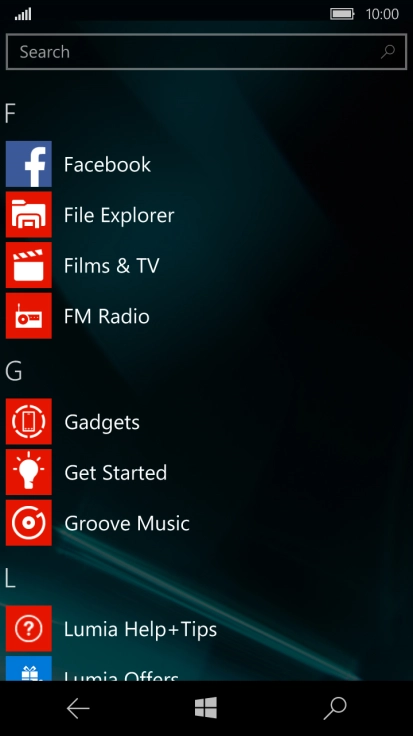The height and width of the screenshot is (736, 413).
Task: Return home with the Windows Start button
Action: pyautogui.click(x=206, y=708)
